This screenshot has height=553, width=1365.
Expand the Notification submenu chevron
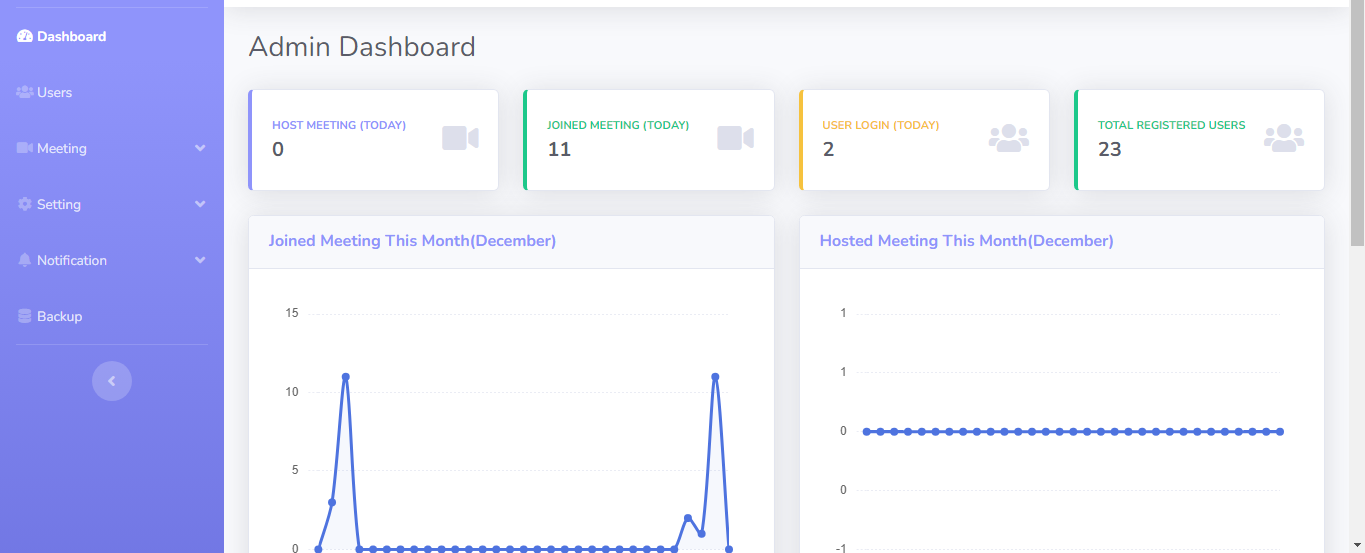200,261
